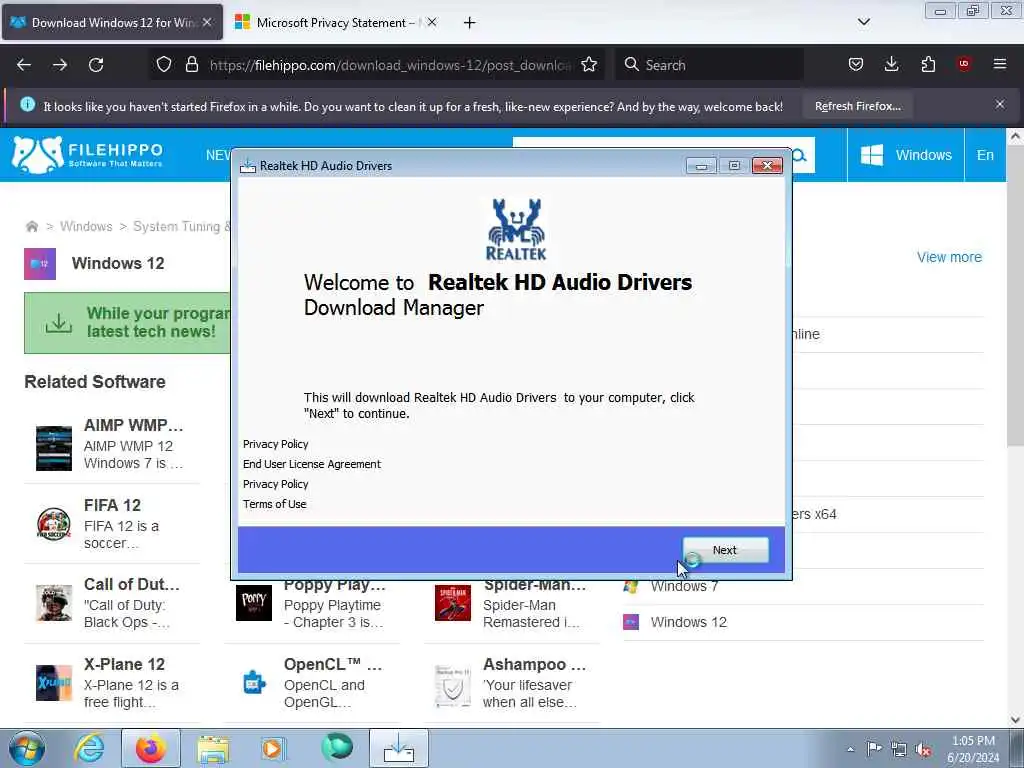Open X-Plane 12 related software entry
The image size is (1024, 768).
[x=112, y=682]
